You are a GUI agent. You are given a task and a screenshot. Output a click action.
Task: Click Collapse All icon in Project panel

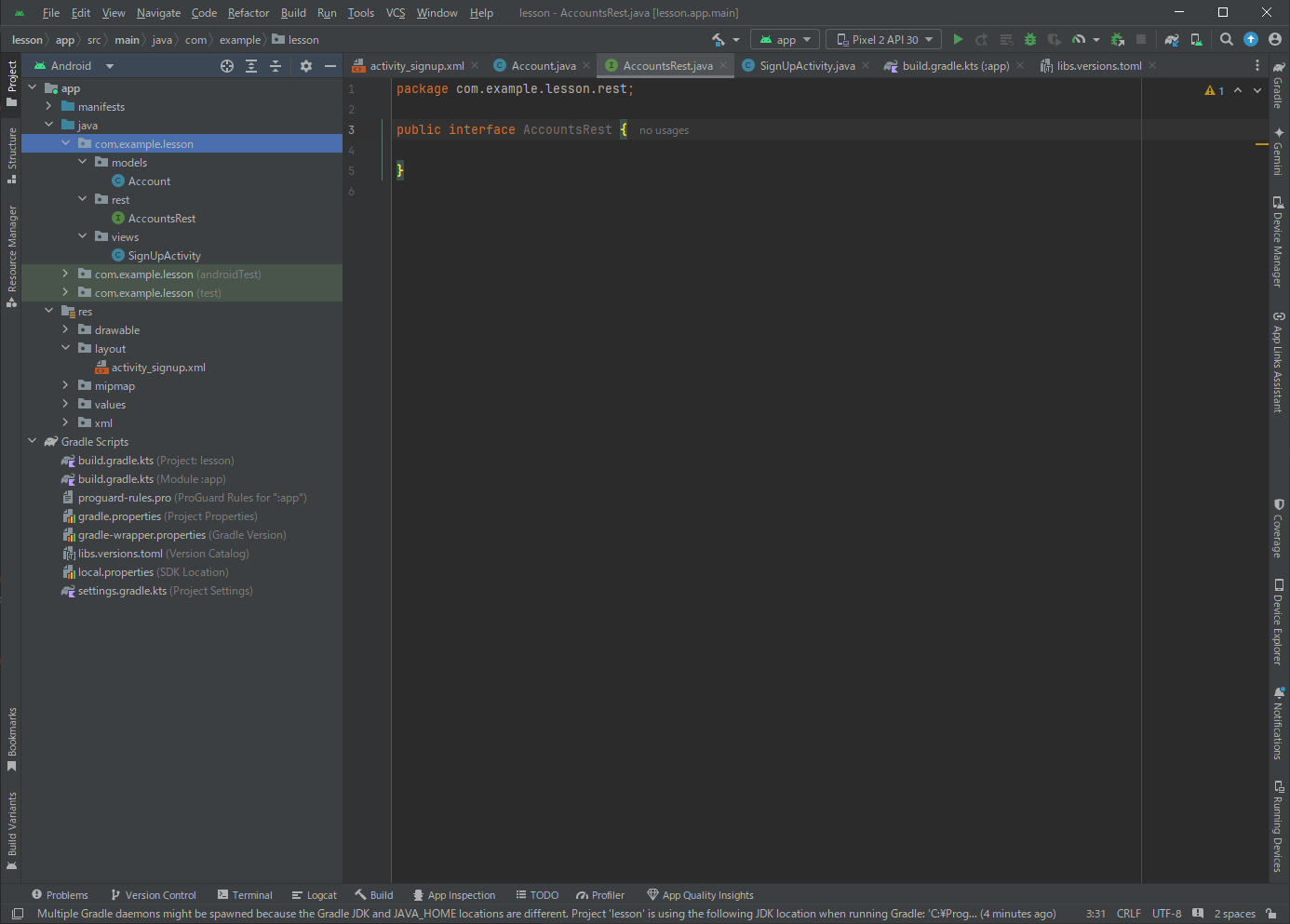point(275,66)
